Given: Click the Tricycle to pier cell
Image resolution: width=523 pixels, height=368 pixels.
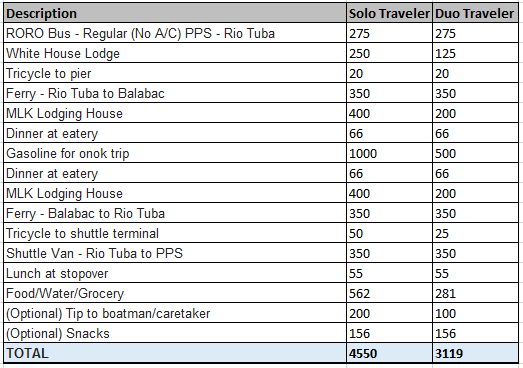Looking at the screenshot, I should pyautogui.click(x=175, y=73).
